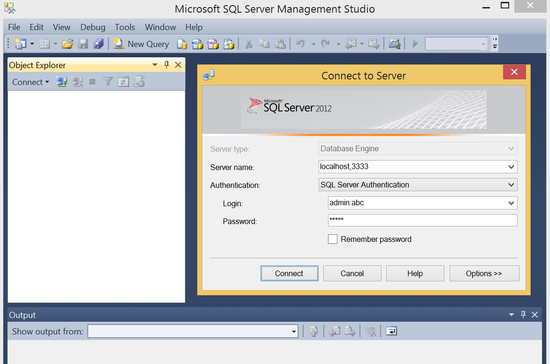Click the Redo arrow icon
The image size is (550, 364).
(x=326, y=44)
